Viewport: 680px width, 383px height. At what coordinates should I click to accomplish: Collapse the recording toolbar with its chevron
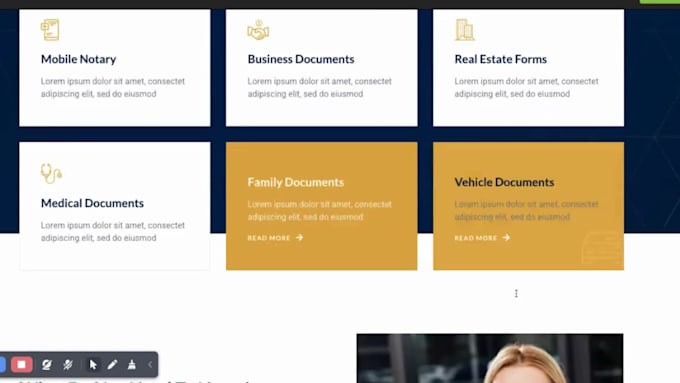point(150,365)
